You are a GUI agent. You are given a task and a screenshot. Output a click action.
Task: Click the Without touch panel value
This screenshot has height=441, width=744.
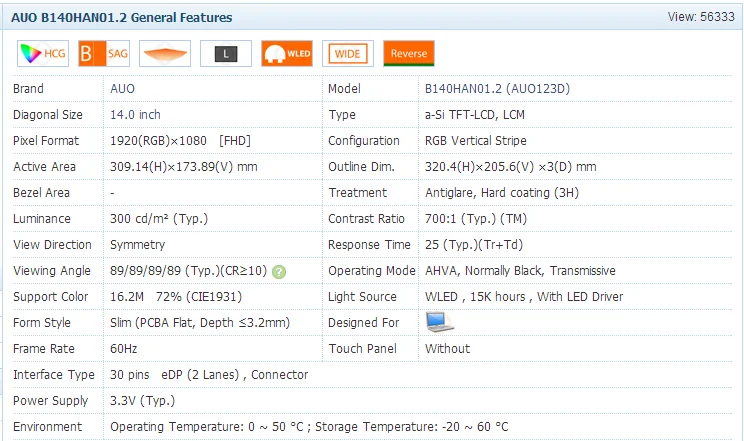[447, 349]
